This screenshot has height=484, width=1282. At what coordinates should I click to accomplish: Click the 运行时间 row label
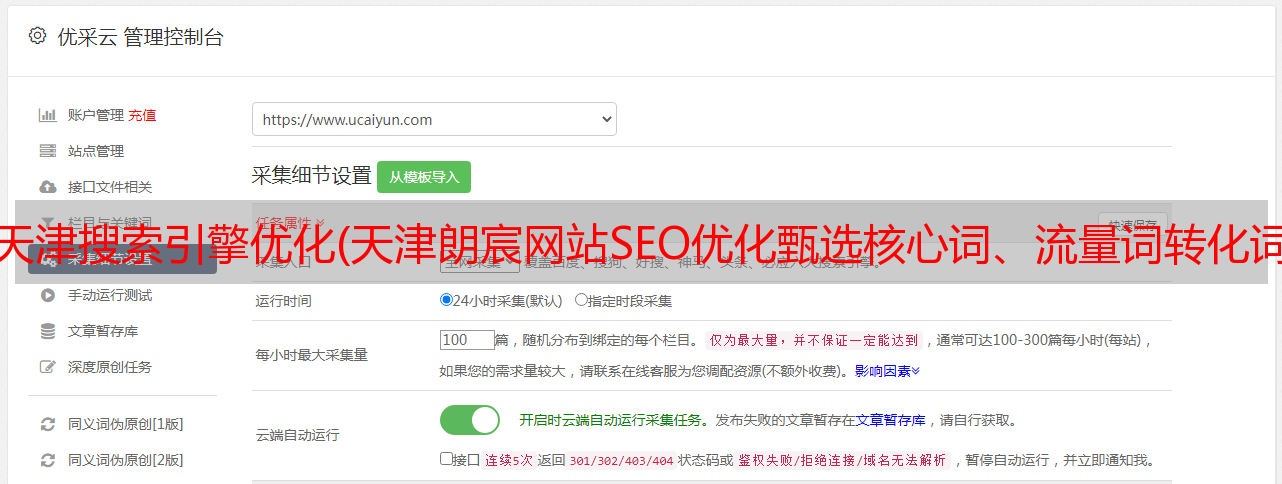coord(284,300)
